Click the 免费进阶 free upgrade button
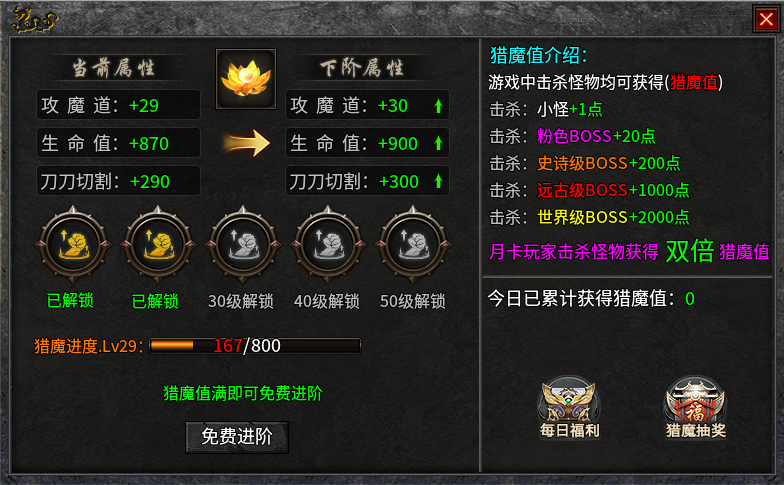 tap(237, 437)
